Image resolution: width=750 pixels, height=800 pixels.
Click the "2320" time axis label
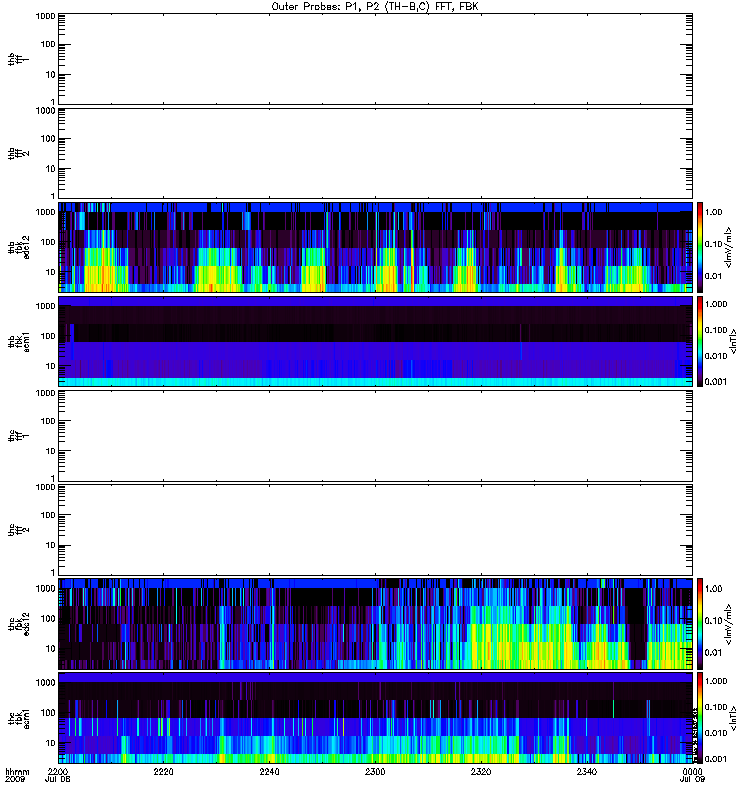tap(481, 771)
